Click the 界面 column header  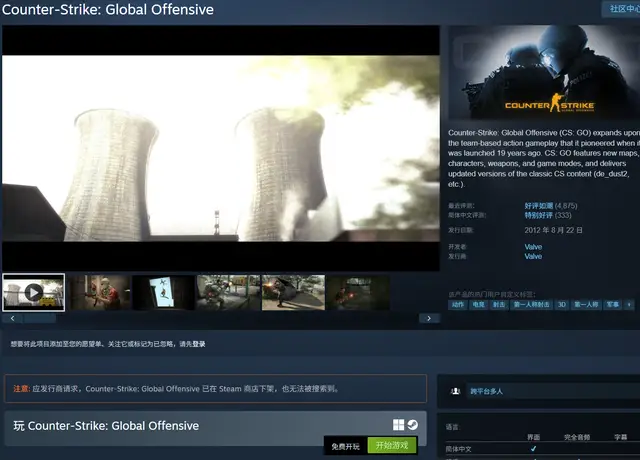click(x=533, y=437)
